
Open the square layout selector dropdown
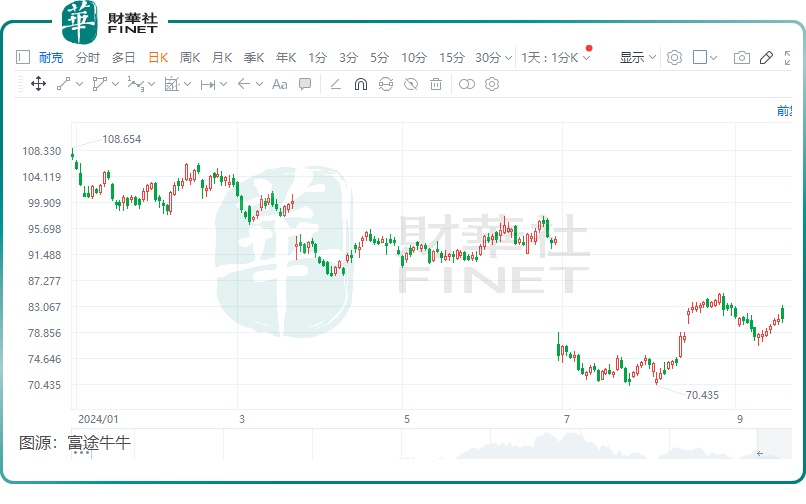(705, 58)
